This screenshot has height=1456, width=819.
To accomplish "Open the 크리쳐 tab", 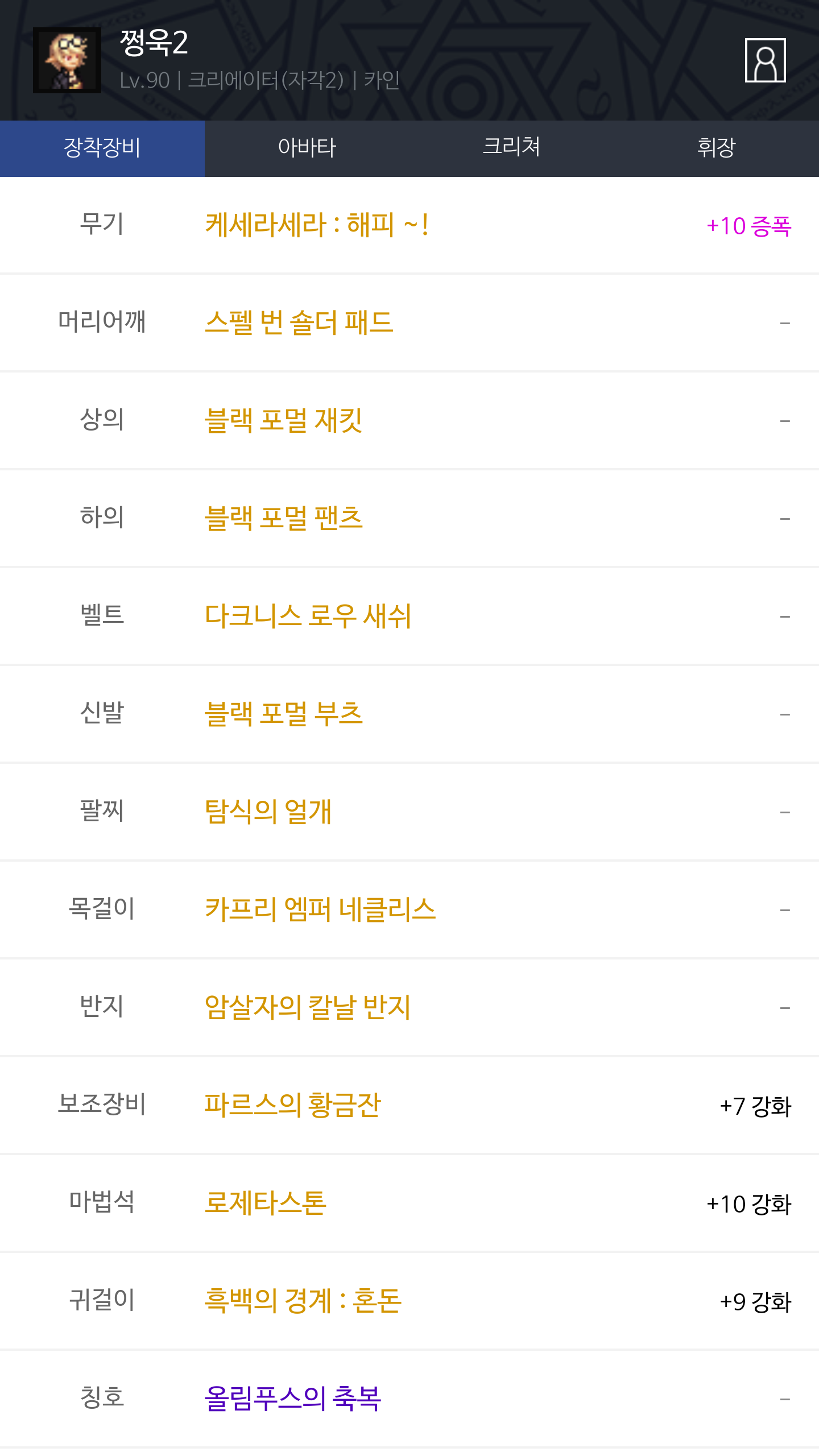I will pyautogui.click(x=511, y=148).
